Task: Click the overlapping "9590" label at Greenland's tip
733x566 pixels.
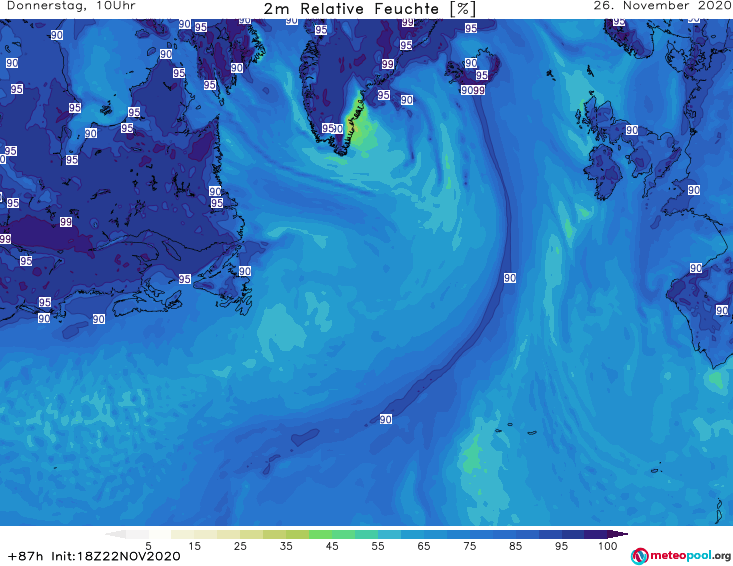Action: (x=332, y=128)
